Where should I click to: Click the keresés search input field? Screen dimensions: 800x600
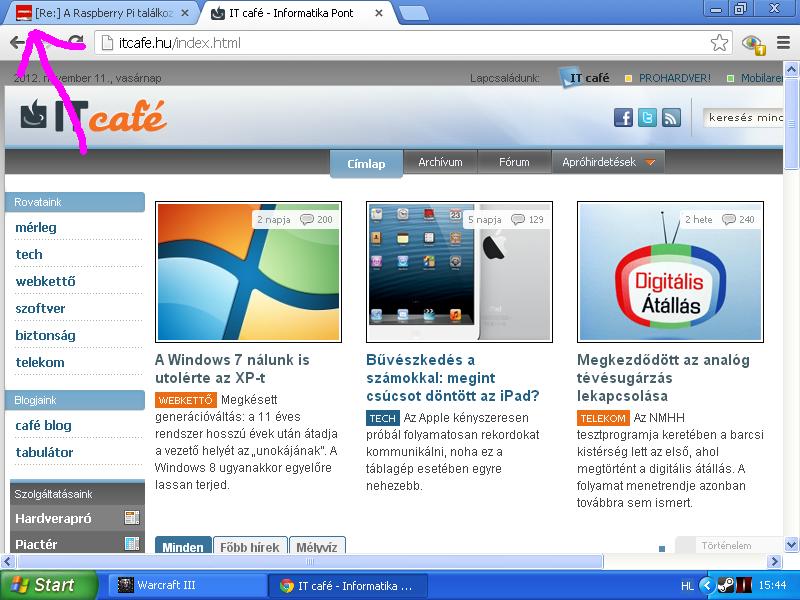(x=743, y=118)
